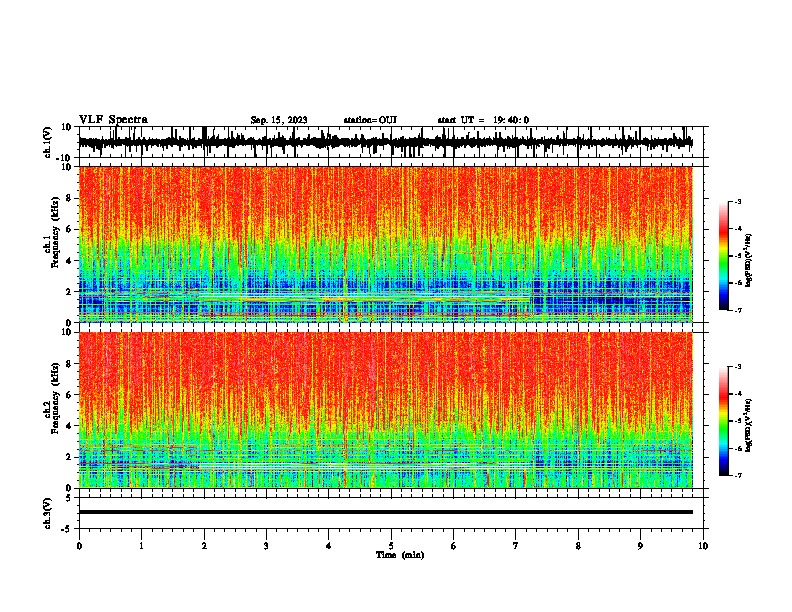792x612 pixels.
Task: Select the ch.2 spectrogram plot
Action: click(x=385, y=410)
